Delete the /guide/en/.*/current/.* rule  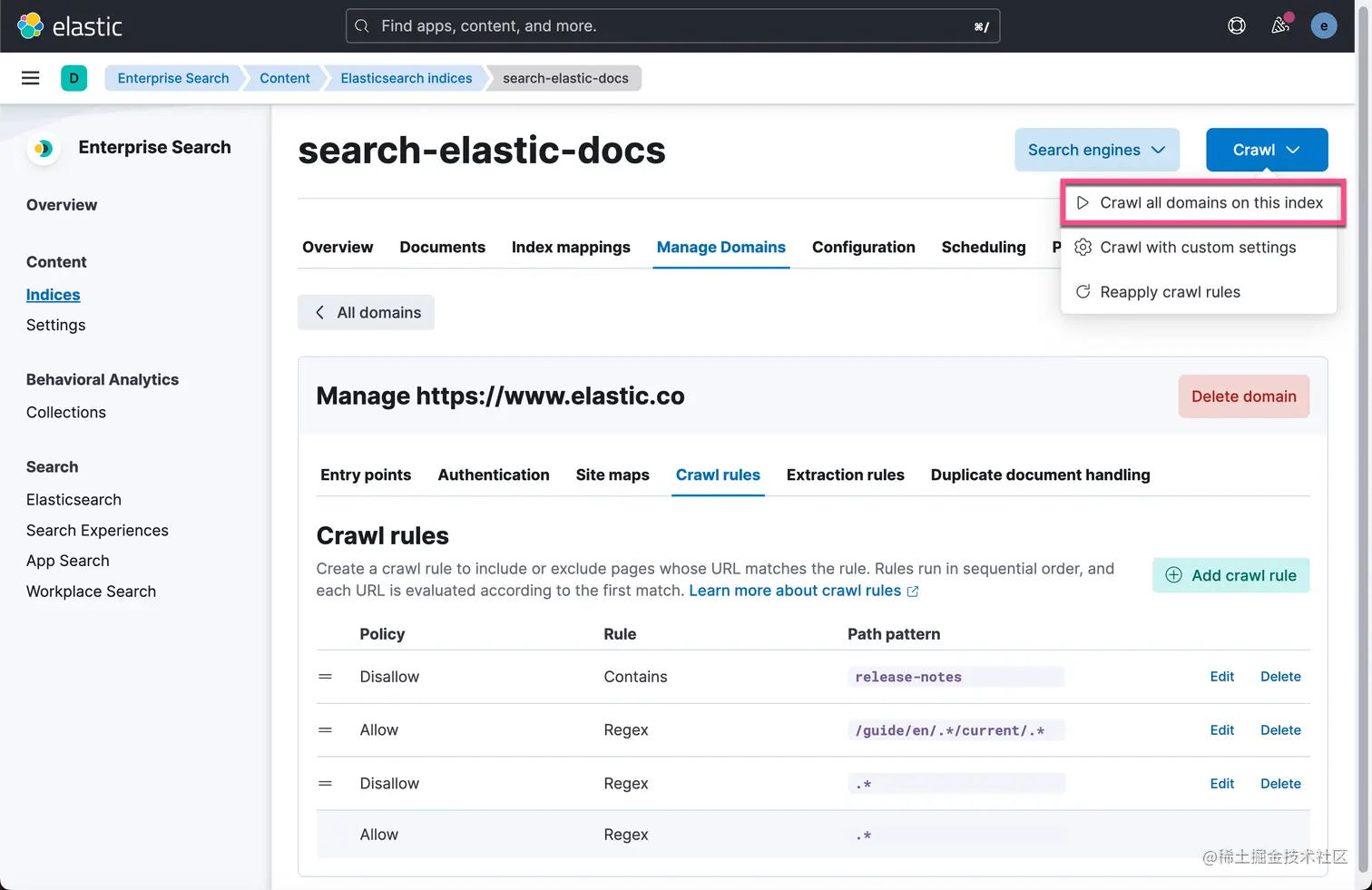click(1280, 730)
